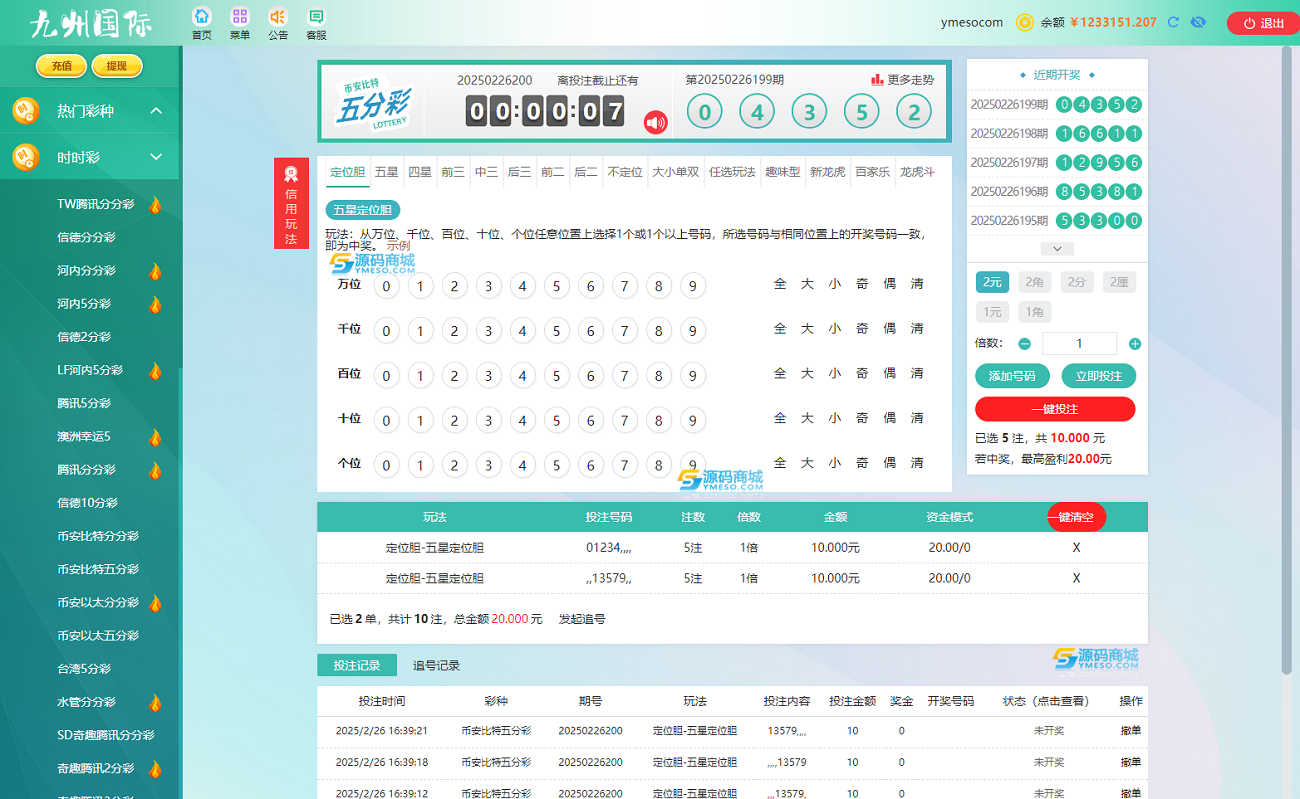Pick number 0 in the 万位 row
This screenshot has height=799, width=1300.
click(386, 286)
